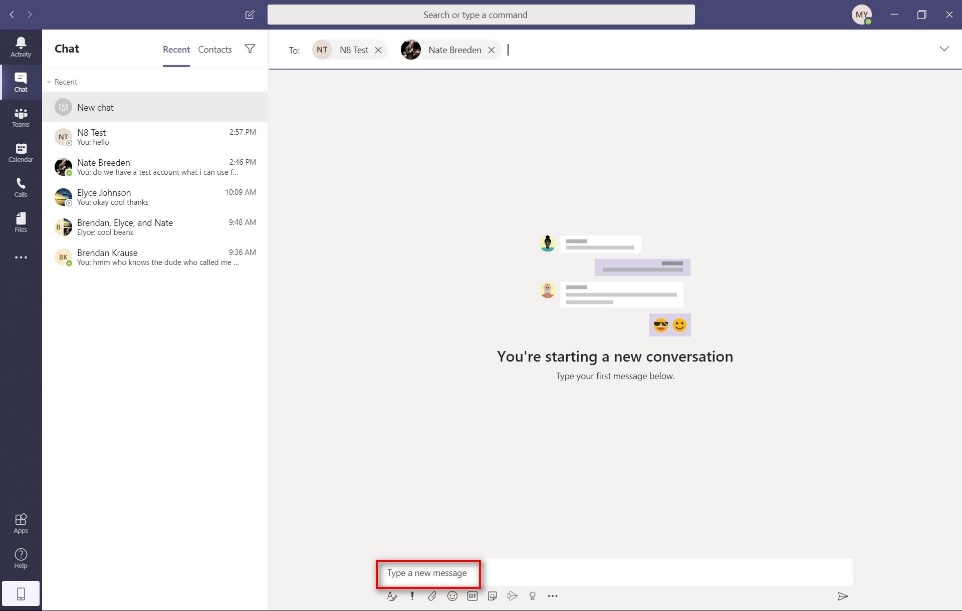Click Elyce Johnson's avatar picture
Viewport: 962px width, 611px height.
[x=63, y=197]
